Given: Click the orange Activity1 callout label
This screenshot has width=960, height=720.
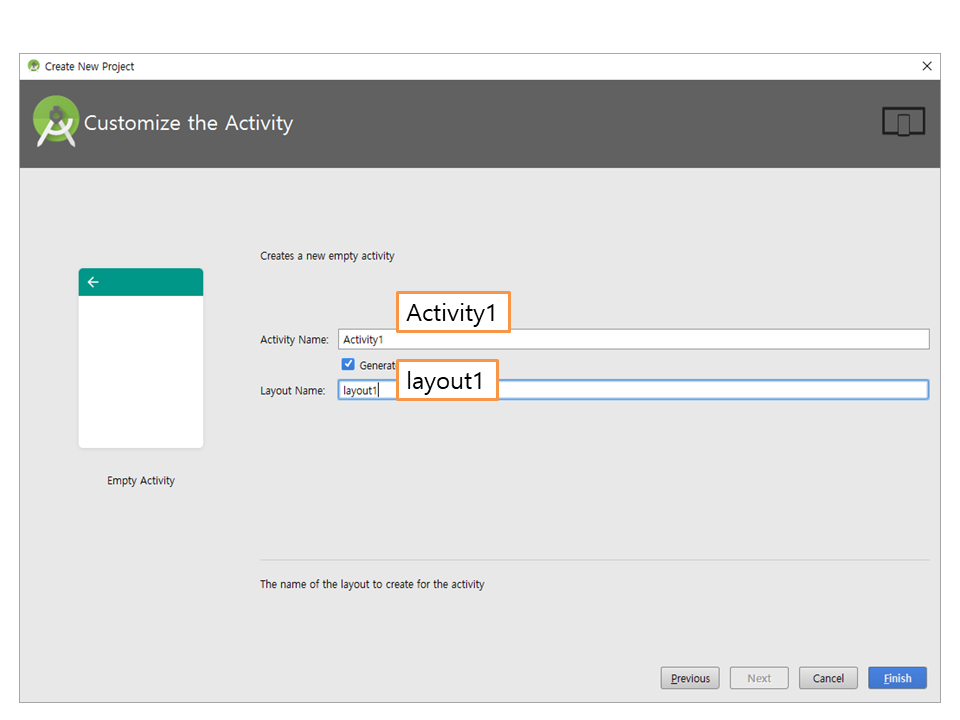Looking at the screenshot, I should pyautogui.click(x=453, y=313).
